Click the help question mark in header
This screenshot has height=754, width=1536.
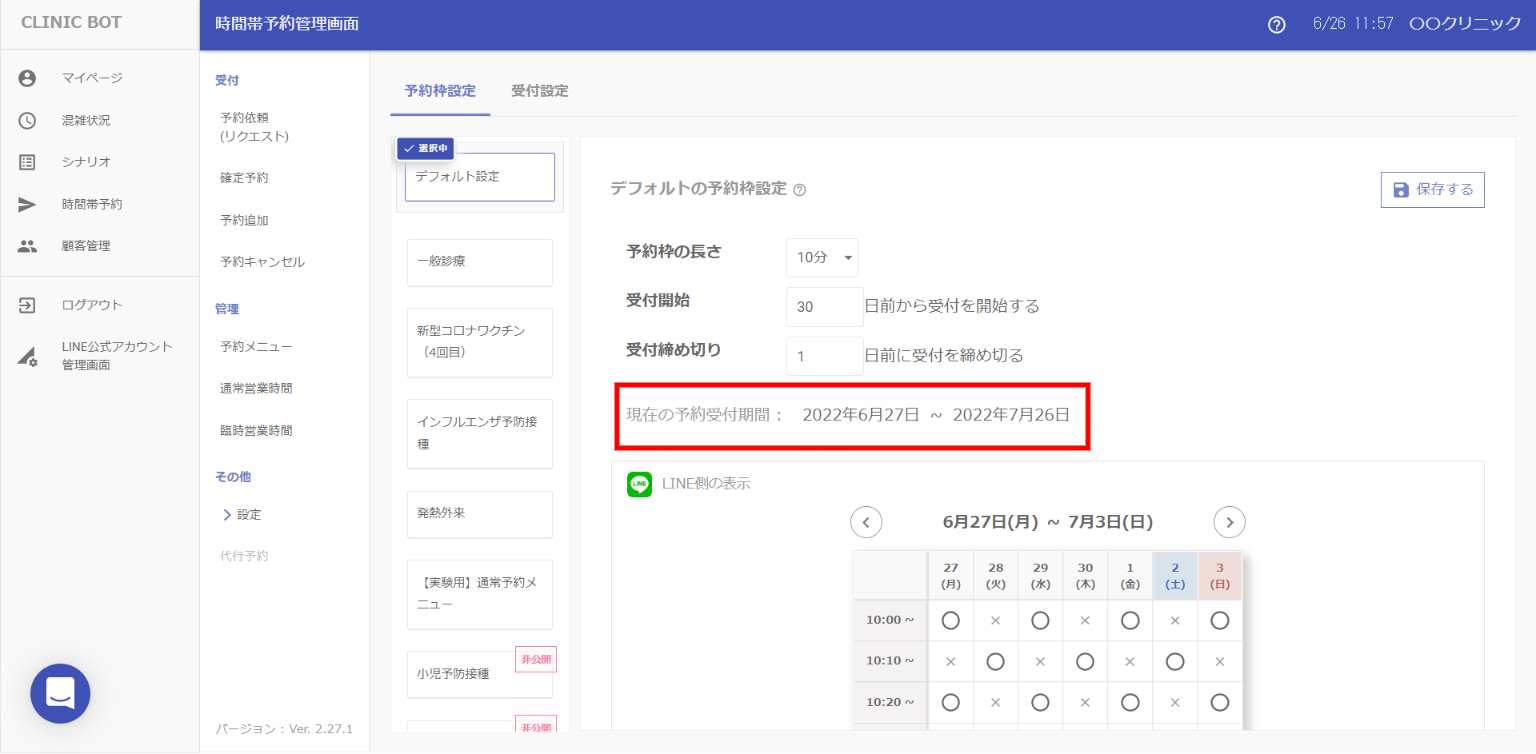pos(1276,25)
